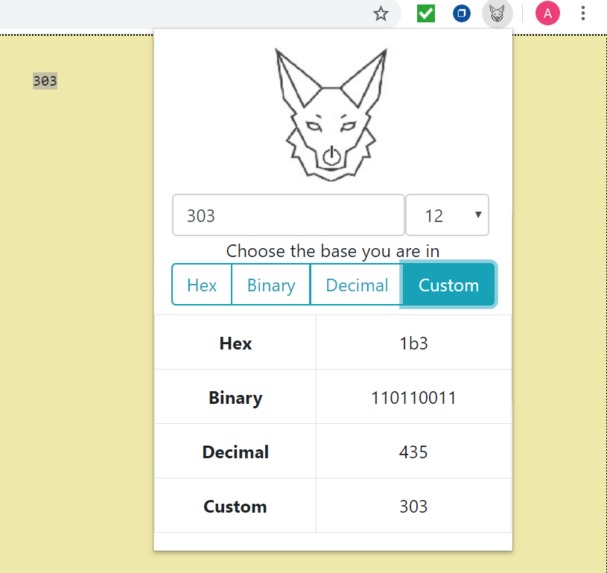Click the bold Custom row label
Image resolution: width=607 pixels, height=573 pixels.
coord(235,506)
